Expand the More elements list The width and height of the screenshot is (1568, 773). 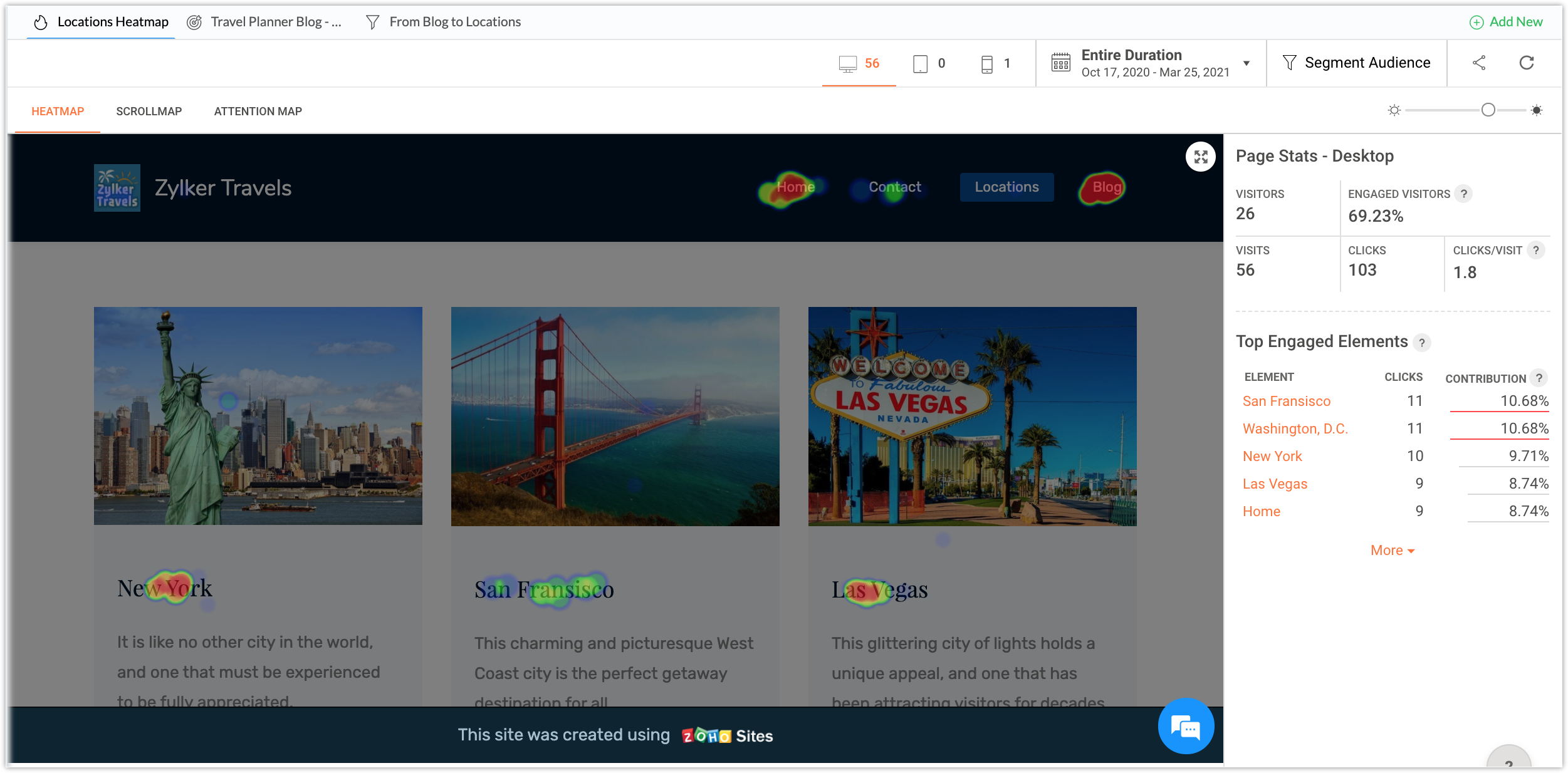coord(1392,550)
